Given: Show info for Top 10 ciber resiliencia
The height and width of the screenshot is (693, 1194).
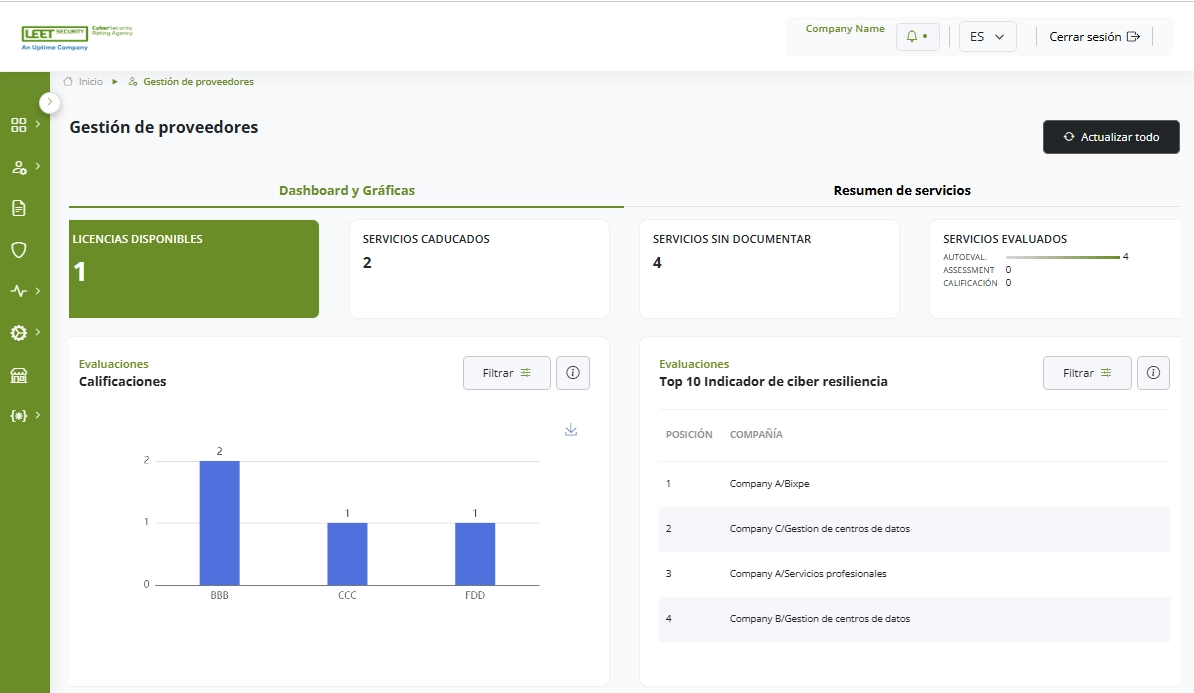Looking at the screenshot, I should pyautogui.click(x=1153, y=373).
